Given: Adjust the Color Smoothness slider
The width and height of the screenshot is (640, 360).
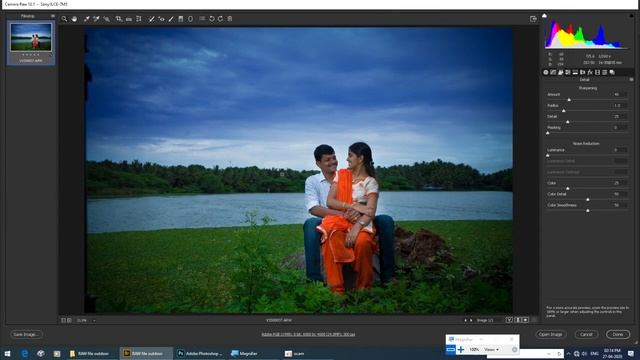Looking at the screenshot, I should [x=588, y=210].
